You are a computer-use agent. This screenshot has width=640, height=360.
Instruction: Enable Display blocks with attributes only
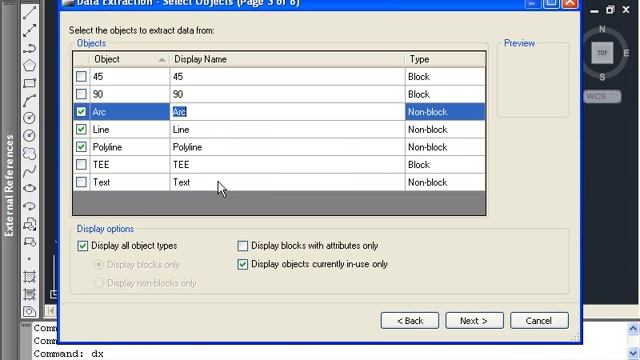point(242,246)
